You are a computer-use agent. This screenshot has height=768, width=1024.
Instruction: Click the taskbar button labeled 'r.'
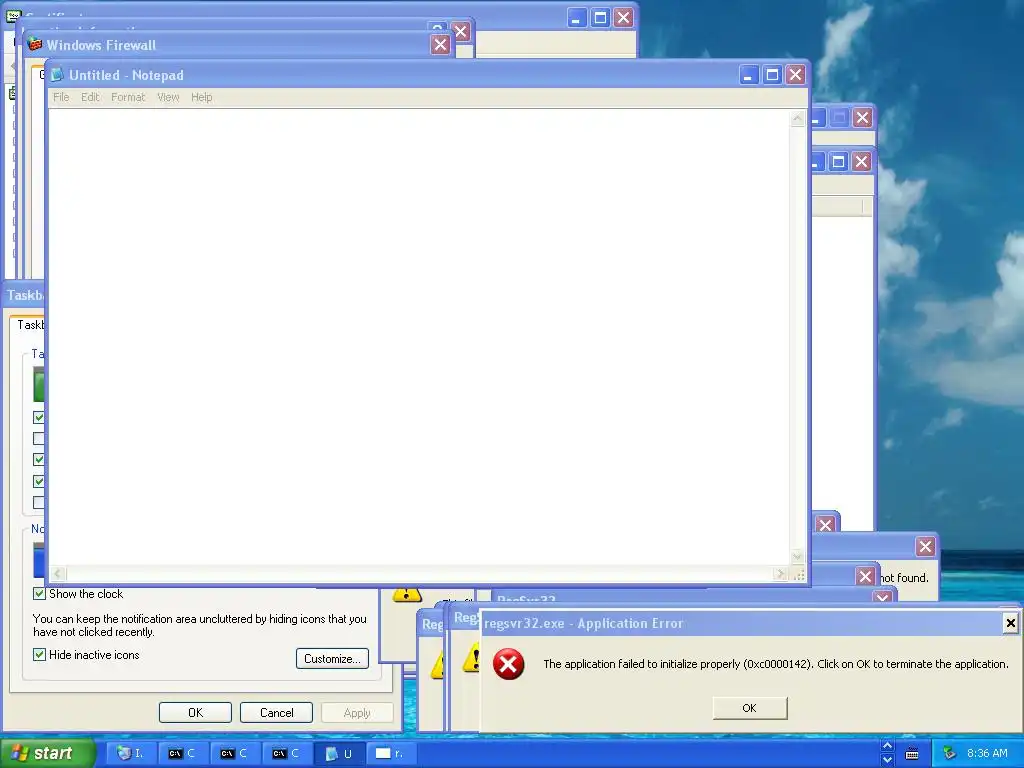coord(391,754)
